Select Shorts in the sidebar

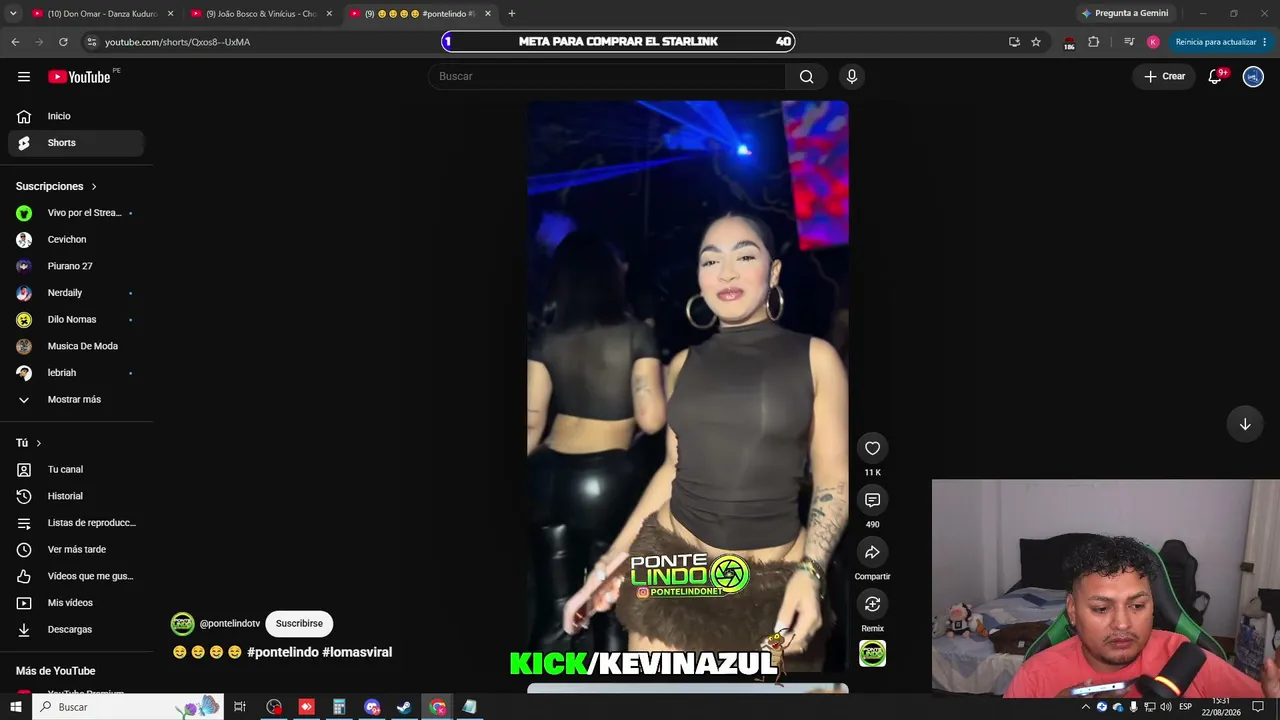click(76, 143)
